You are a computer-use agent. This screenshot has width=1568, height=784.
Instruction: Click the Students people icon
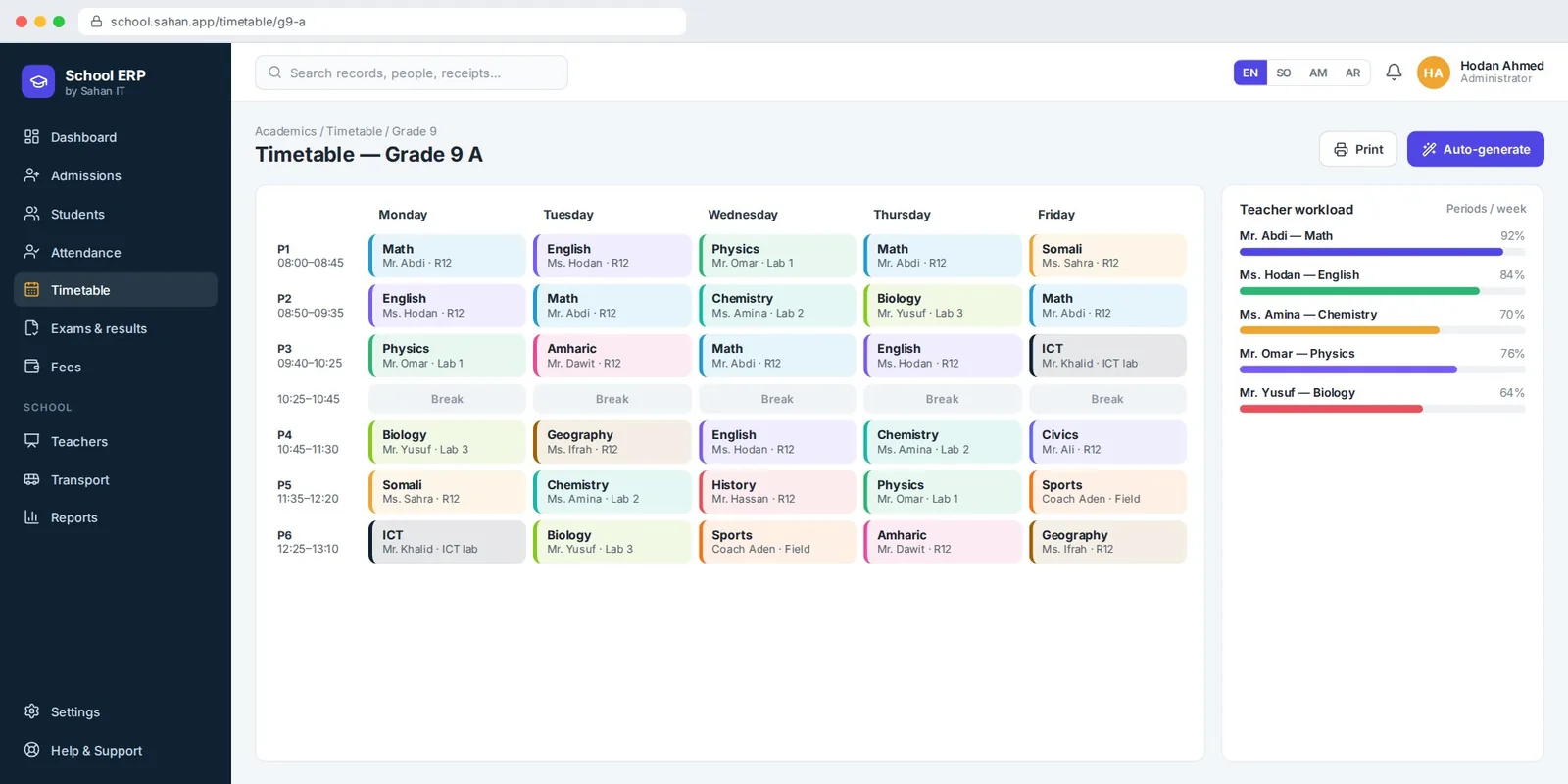[x=32, y=214]
